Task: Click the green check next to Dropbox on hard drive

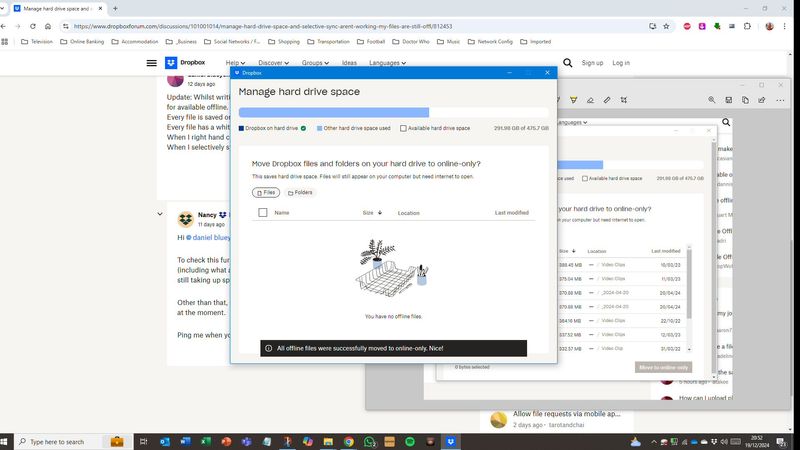Action: coord(304,129)
